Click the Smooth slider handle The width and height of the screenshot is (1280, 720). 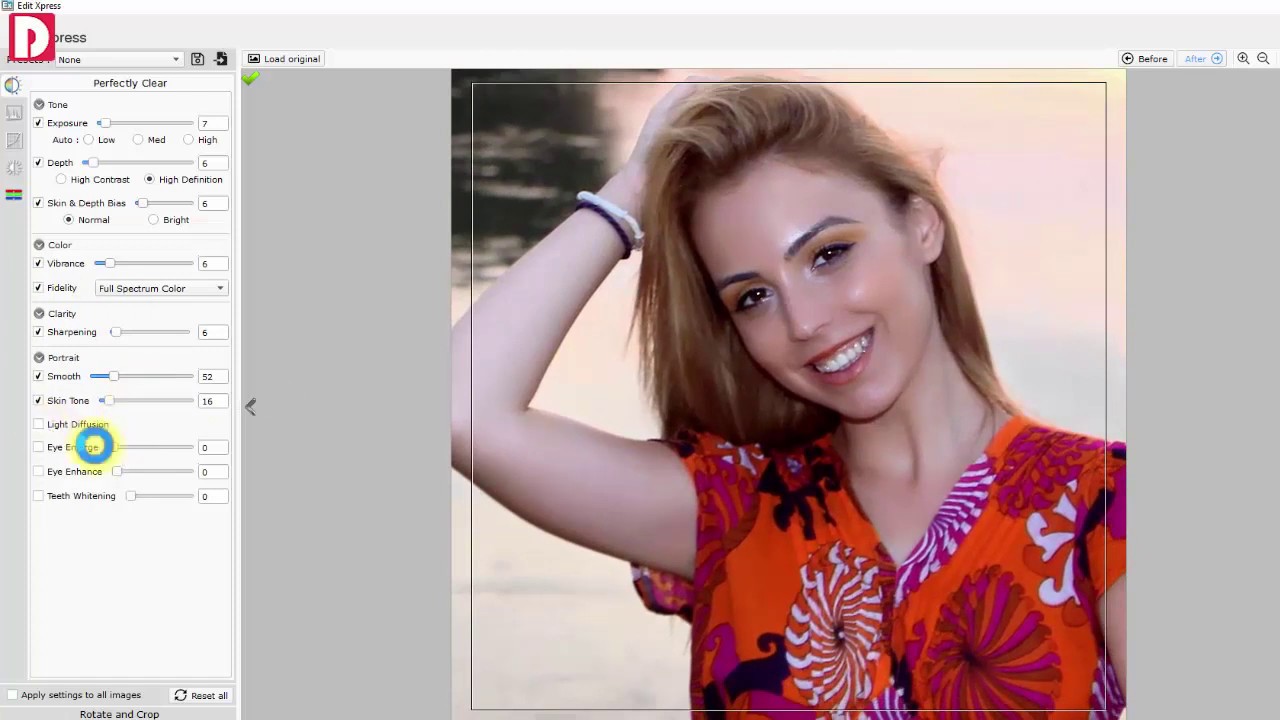(113, 377)
